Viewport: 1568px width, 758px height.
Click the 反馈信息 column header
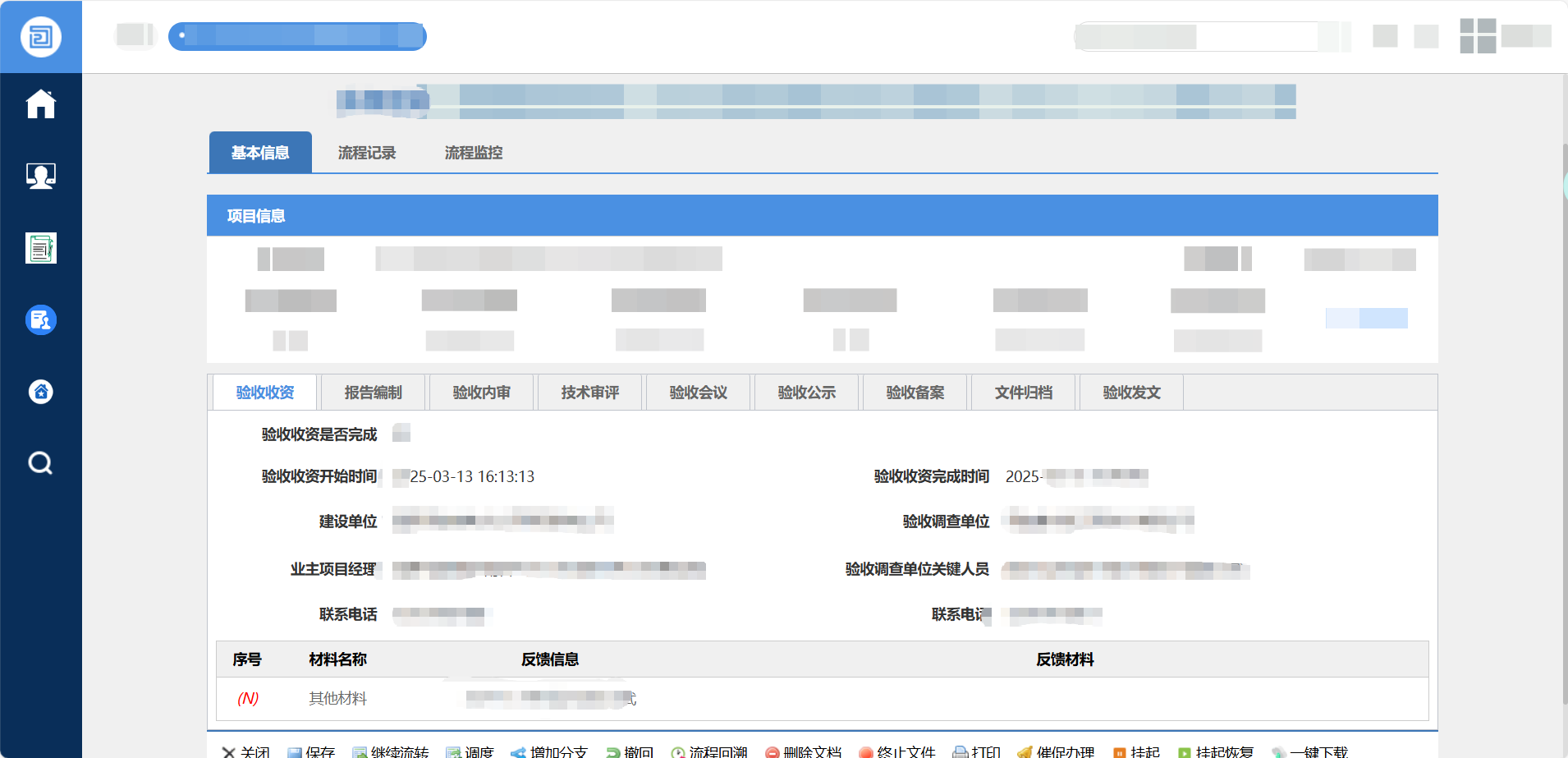pos(550,659)
